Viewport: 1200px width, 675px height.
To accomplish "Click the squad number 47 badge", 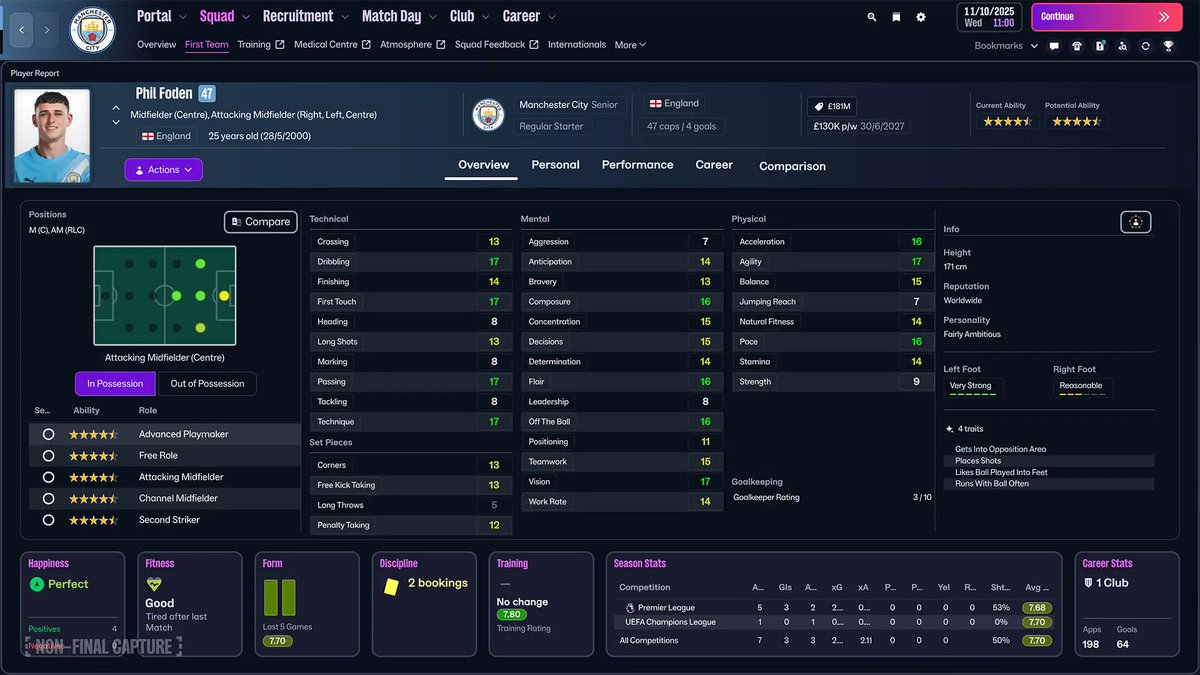I will pos(207,94).
